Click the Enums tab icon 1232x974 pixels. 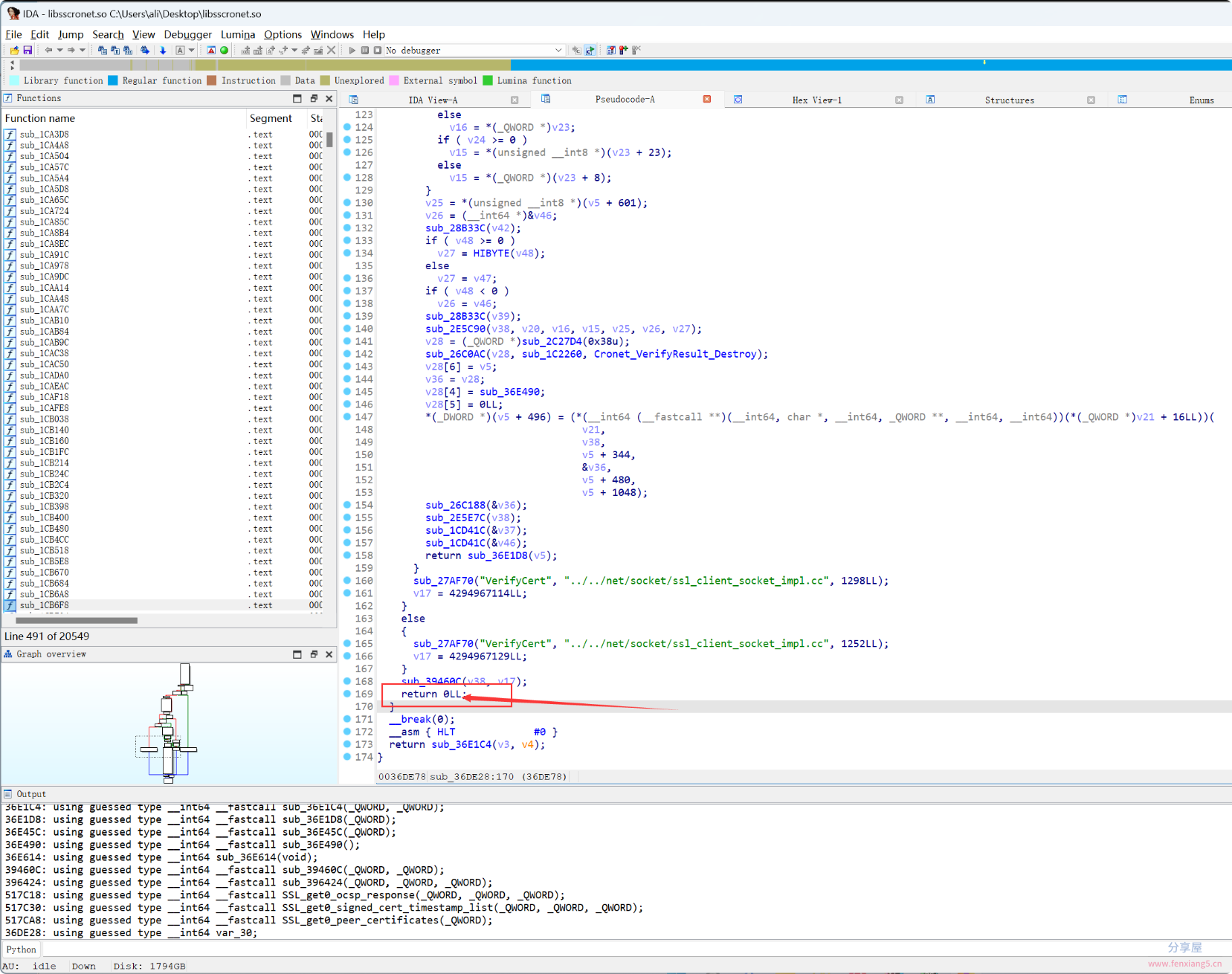coord(1123,100)
